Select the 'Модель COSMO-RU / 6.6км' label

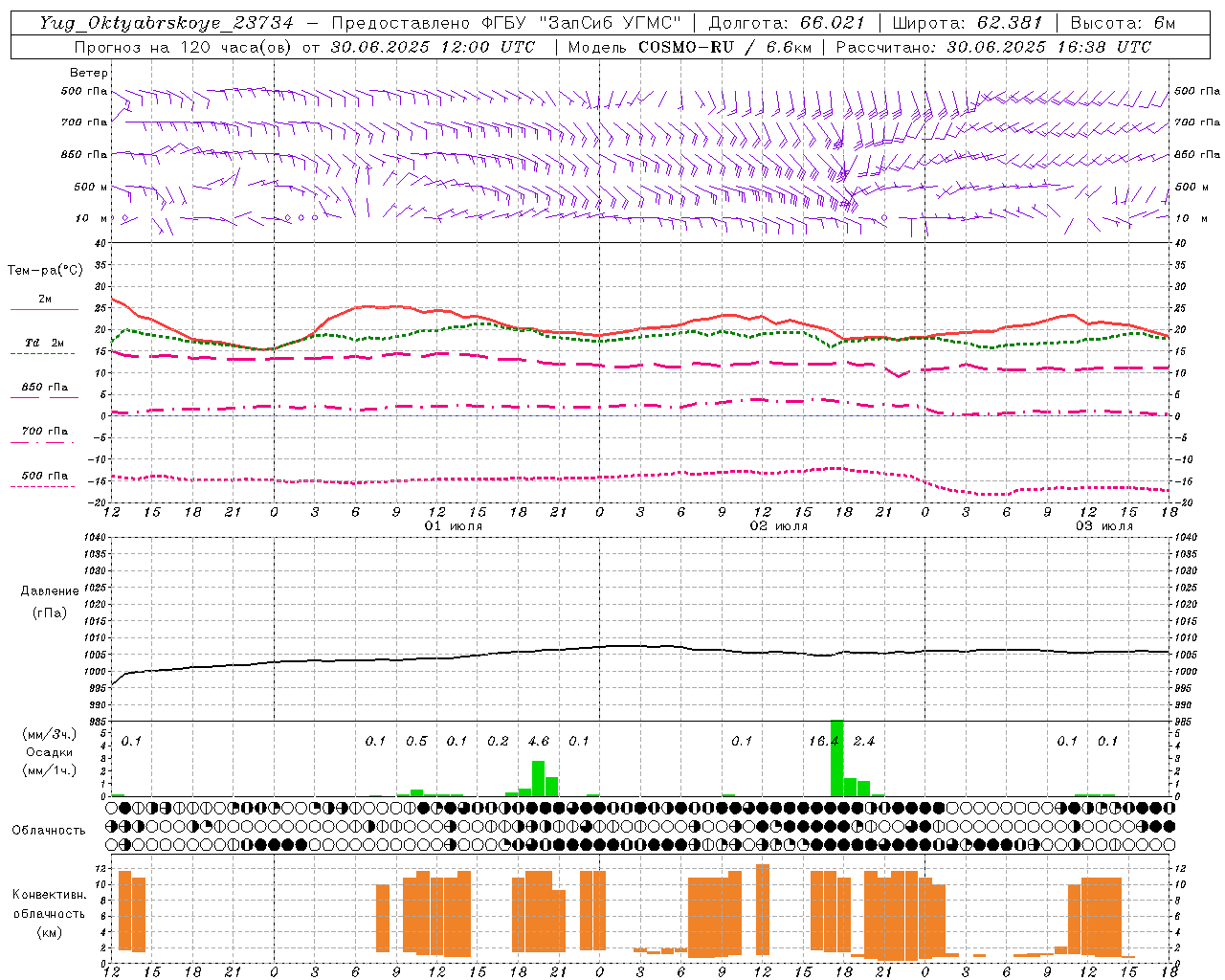click(x=689, y=47)
